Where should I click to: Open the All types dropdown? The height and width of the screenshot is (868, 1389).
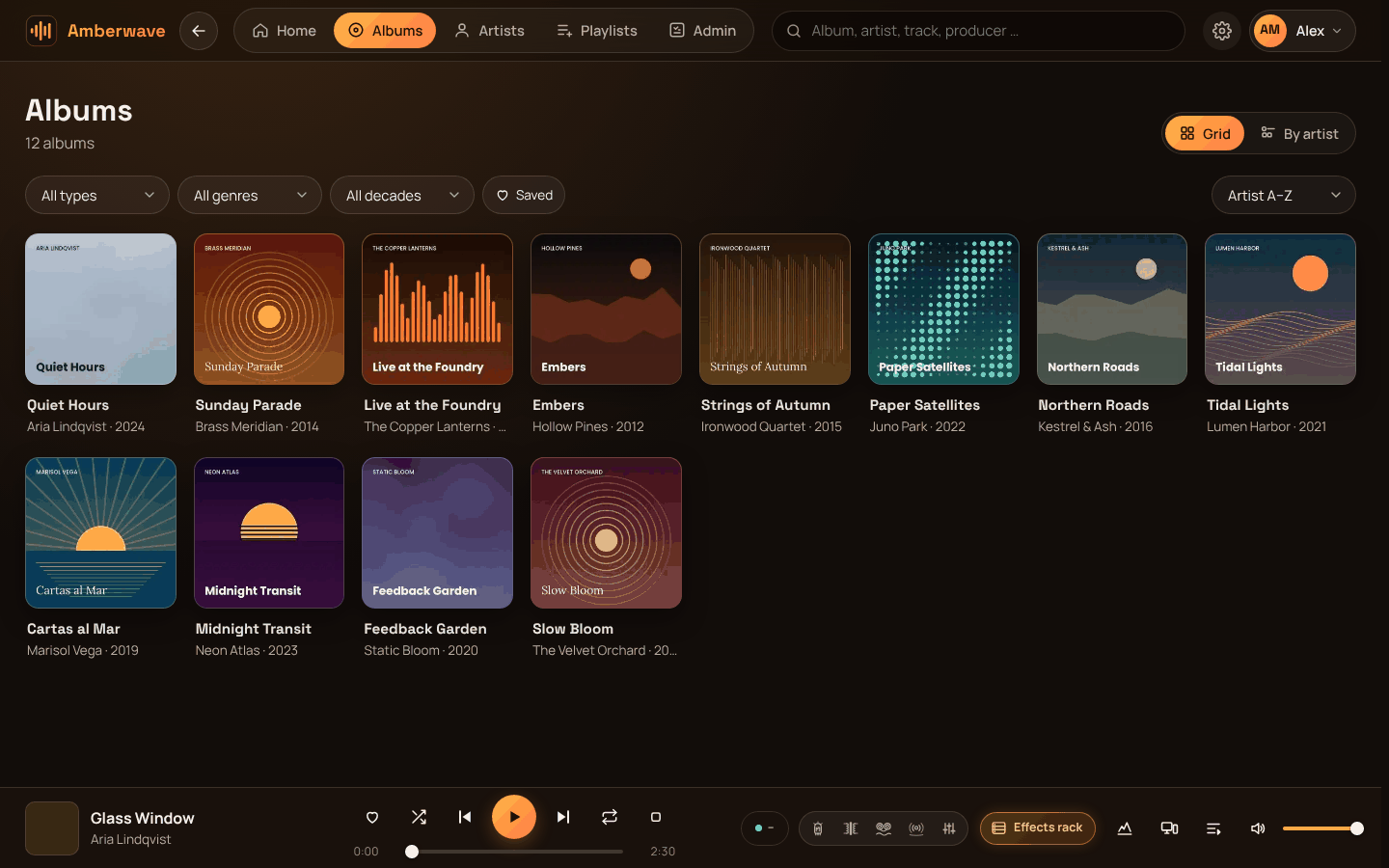pyautogui.click(x=97, y=196)
